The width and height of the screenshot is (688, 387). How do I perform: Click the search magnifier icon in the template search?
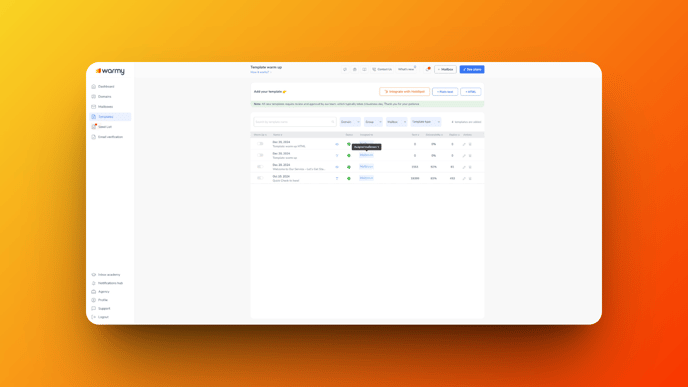333,122
